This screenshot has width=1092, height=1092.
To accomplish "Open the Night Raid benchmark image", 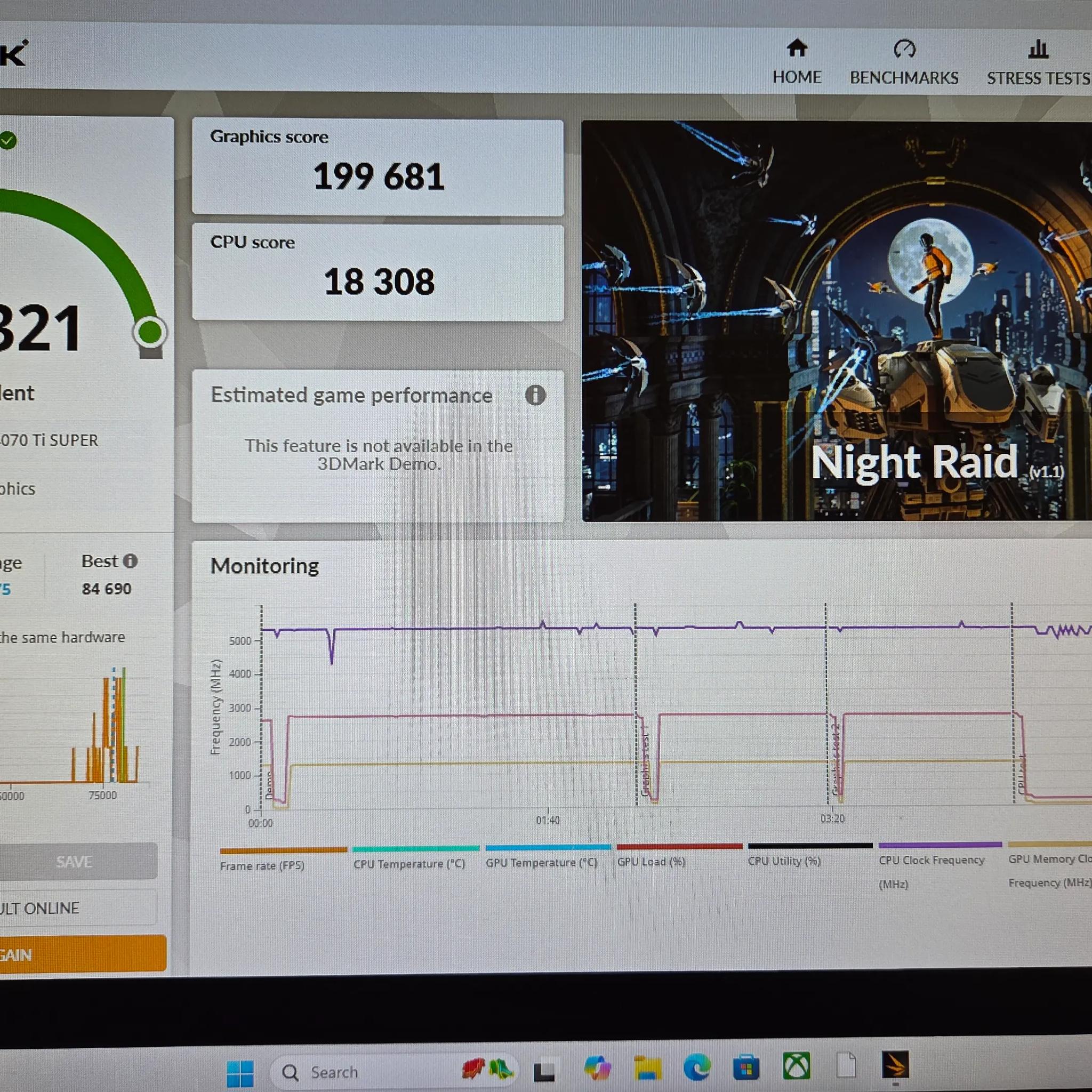I will [837, 320].
